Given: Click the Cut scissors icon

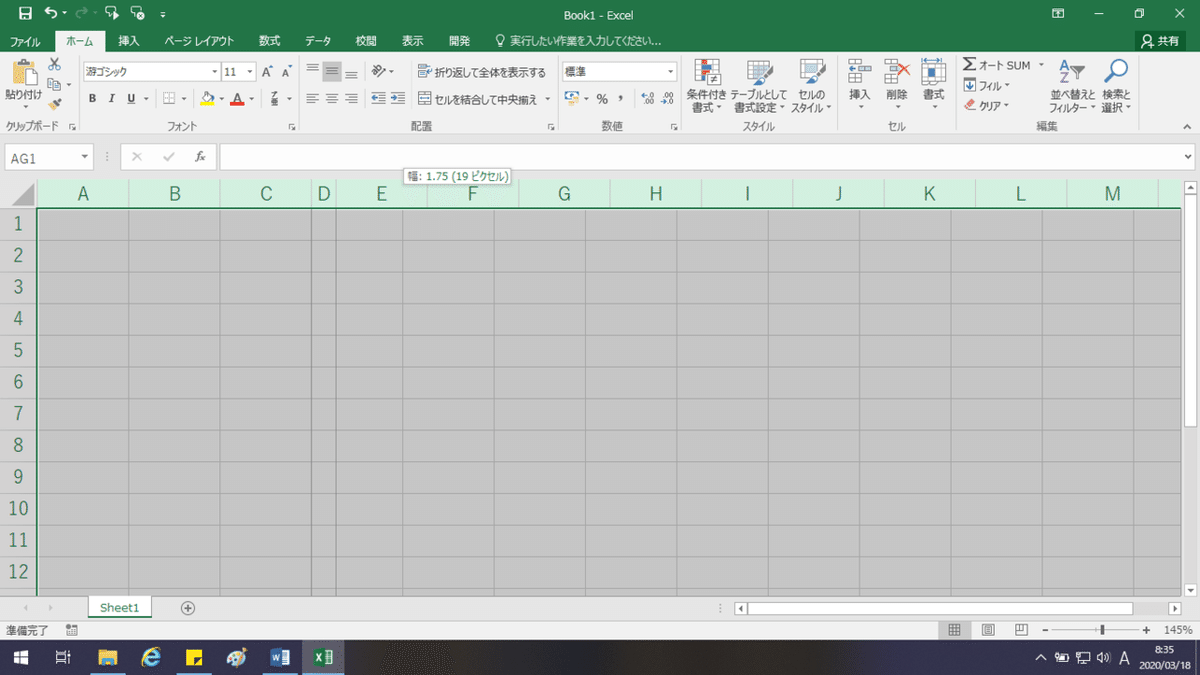Looking at the screenshot, I should click(55, 64).
